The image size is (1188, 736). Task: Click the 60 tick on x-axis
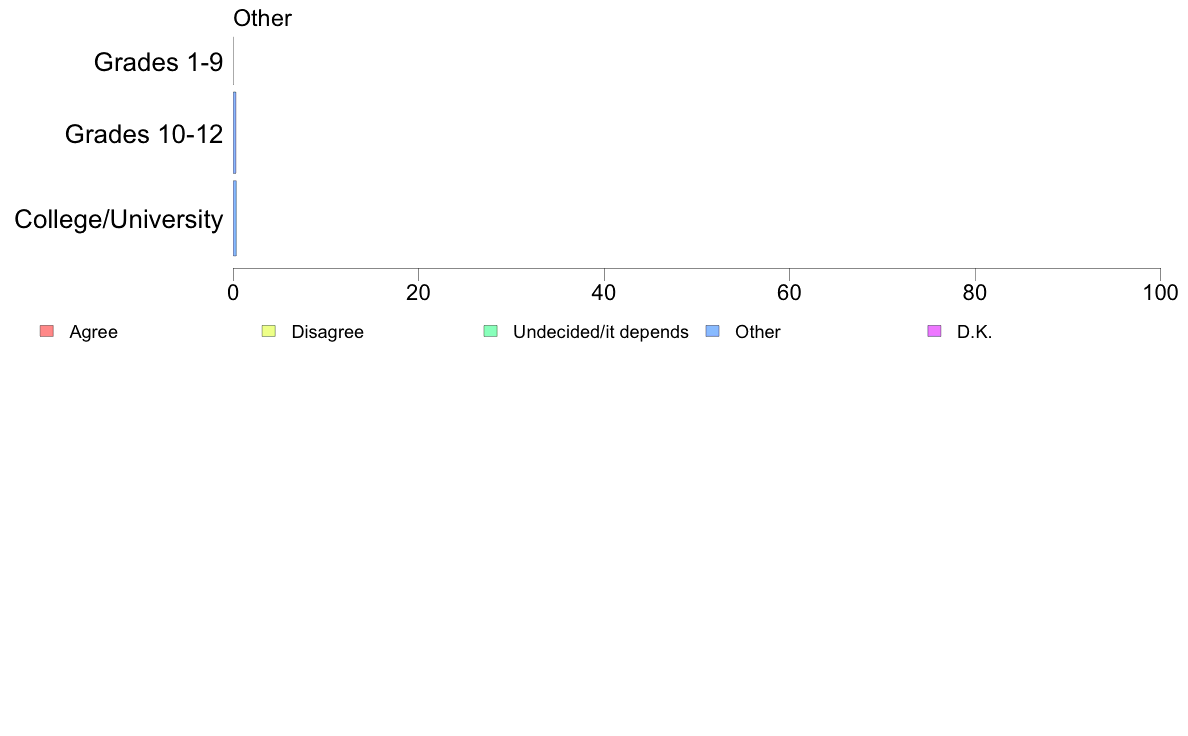(x=789, y=293)
